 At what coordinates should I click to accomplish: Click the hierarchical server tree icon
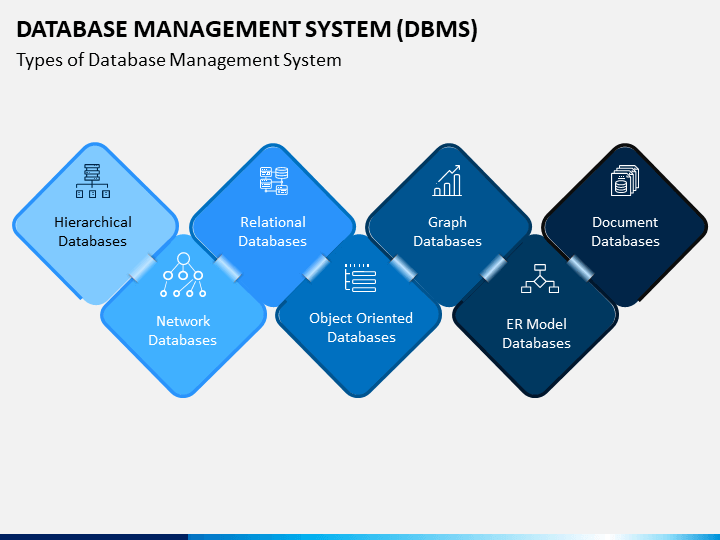[93, 181]
